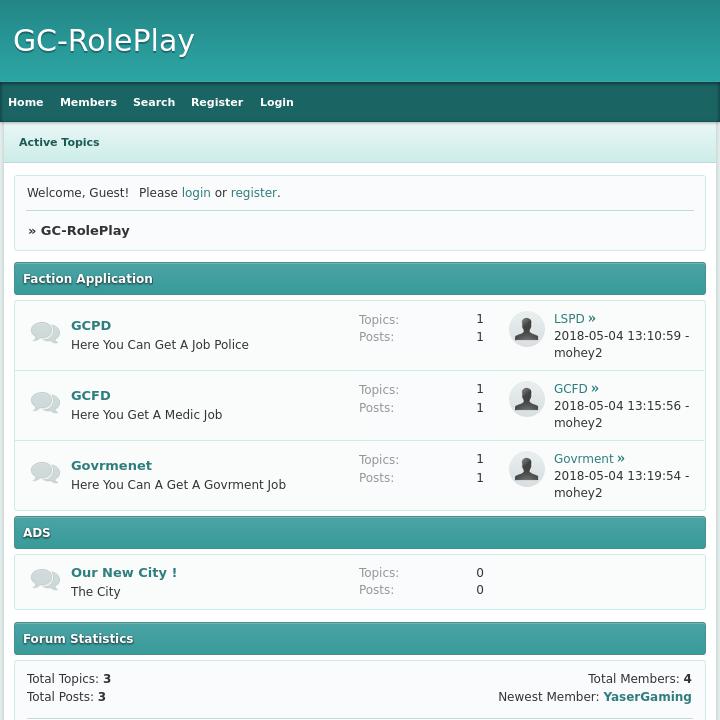Click the avatar beside the GCFD post

(527, 399)
